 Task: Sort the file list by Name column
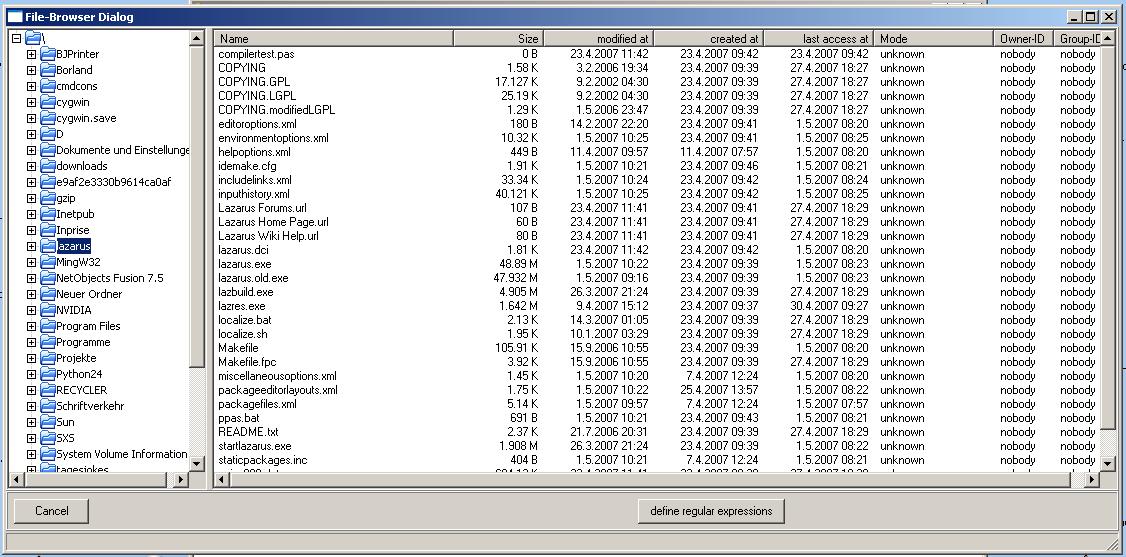(333, 38)
